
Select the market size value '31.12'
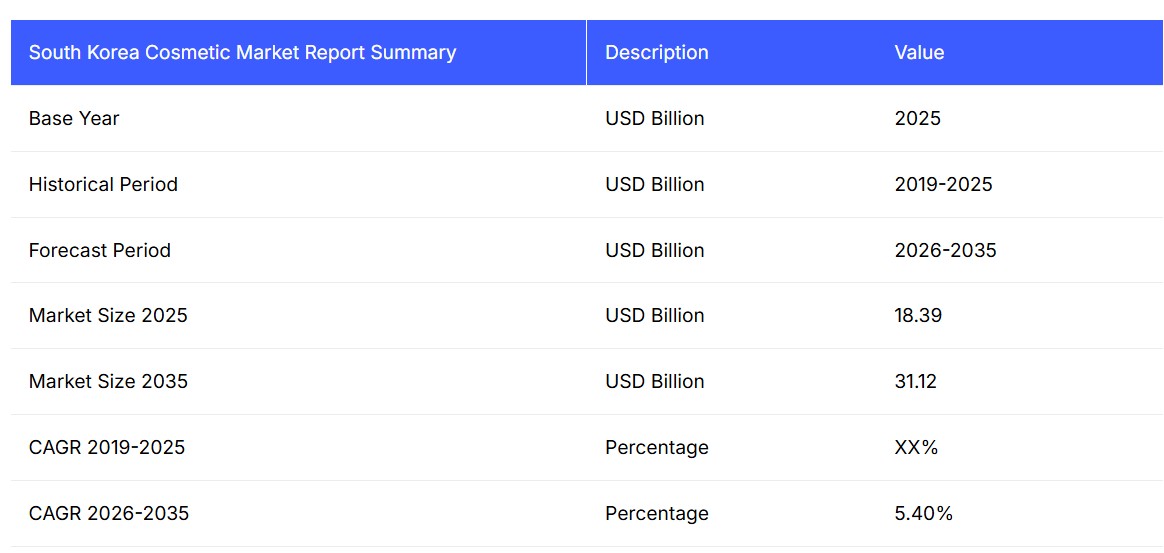coord(915,382)
